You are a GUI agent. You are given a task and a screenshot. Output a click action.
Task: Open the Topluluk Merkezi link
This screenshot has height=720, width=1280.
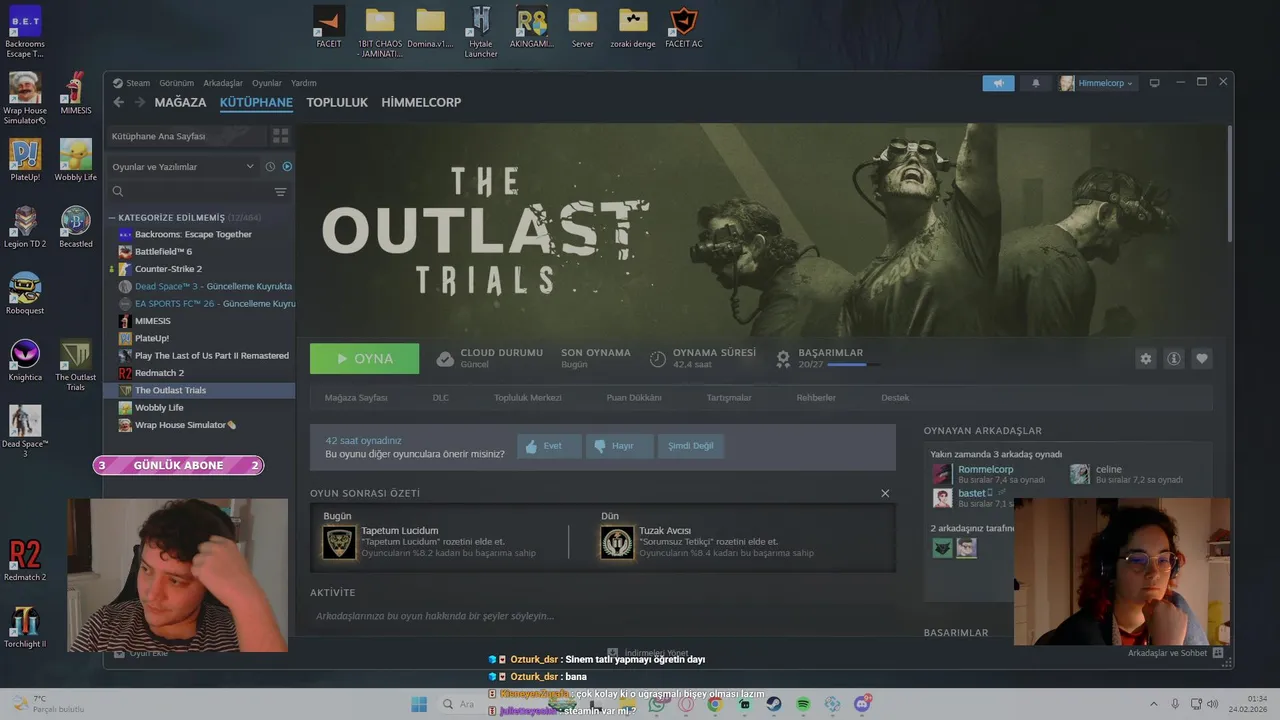tap(528, 398)
